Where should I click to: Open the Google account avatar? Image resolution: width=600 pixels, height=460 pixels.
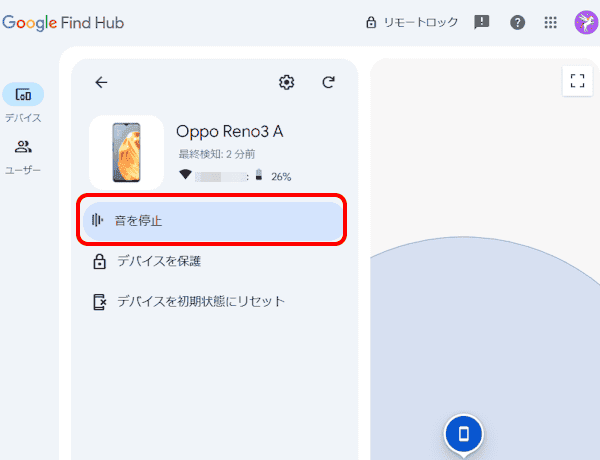pos(585,22)
